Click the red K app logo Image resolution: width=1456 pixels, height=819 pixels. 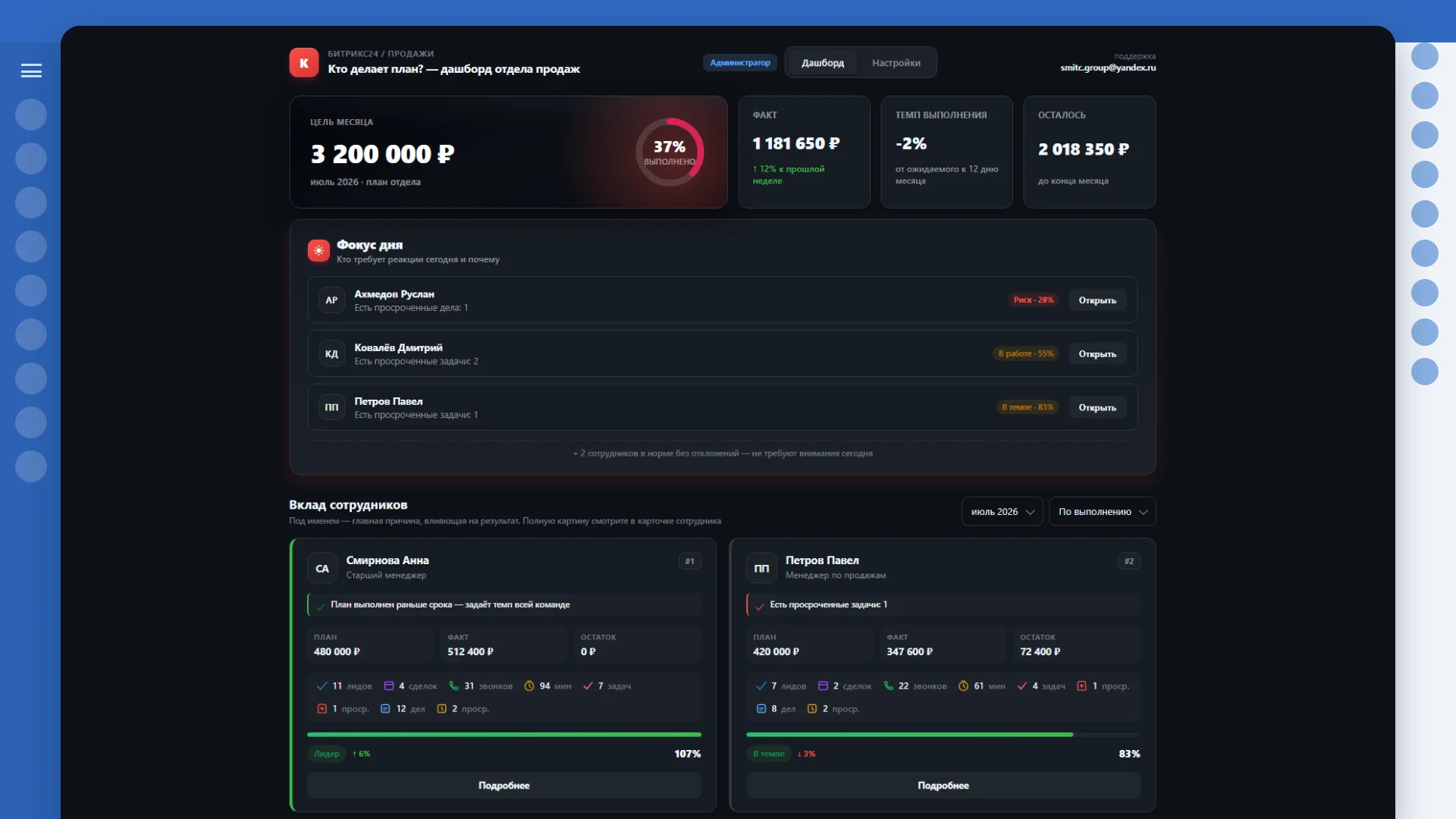coord(304,63)
